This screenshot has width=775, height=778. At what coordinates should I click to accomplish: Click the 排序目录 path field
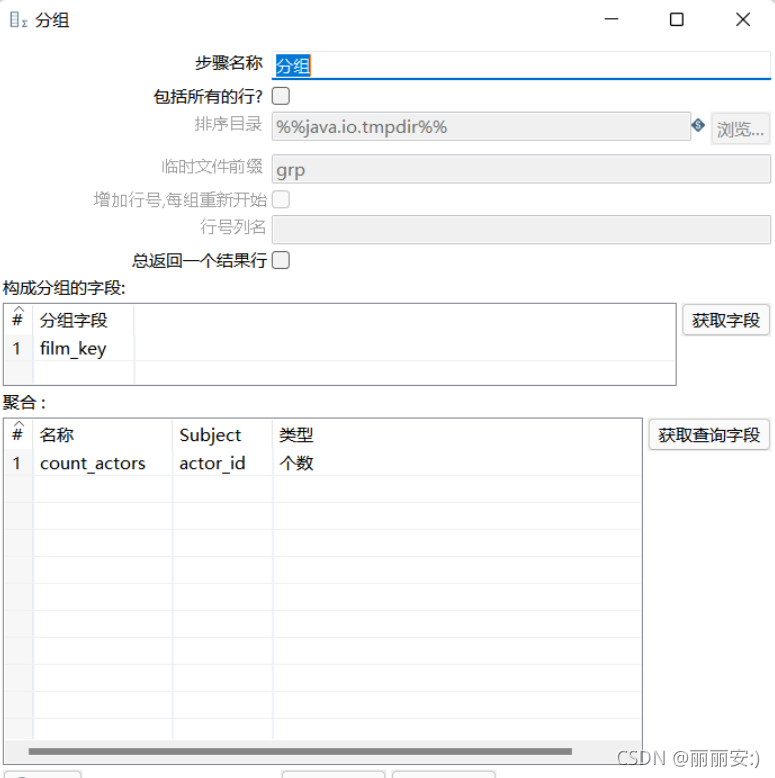481,127
